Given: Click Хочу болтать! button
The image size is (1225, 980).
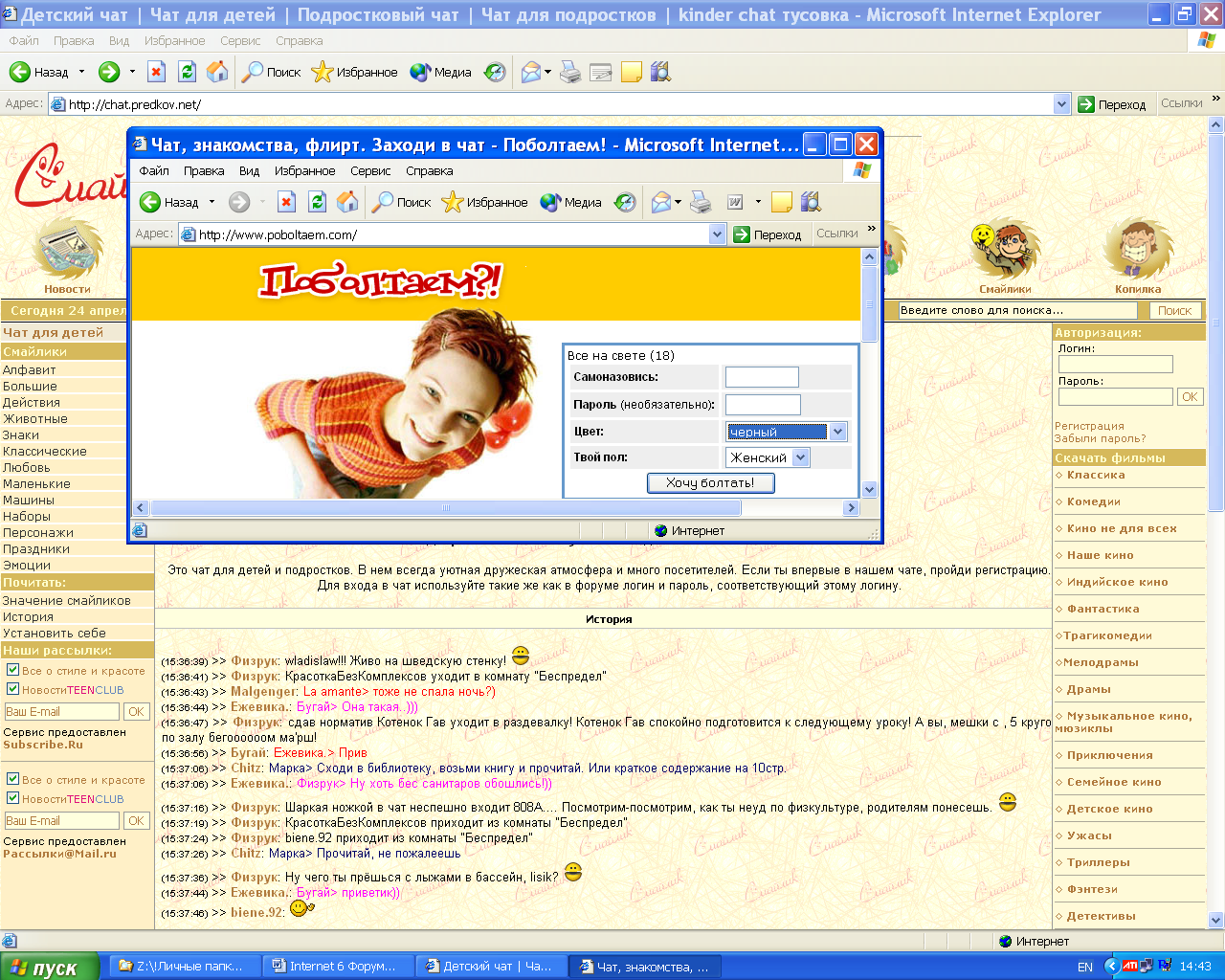Looking at the screenshot, I should (711, 482).
